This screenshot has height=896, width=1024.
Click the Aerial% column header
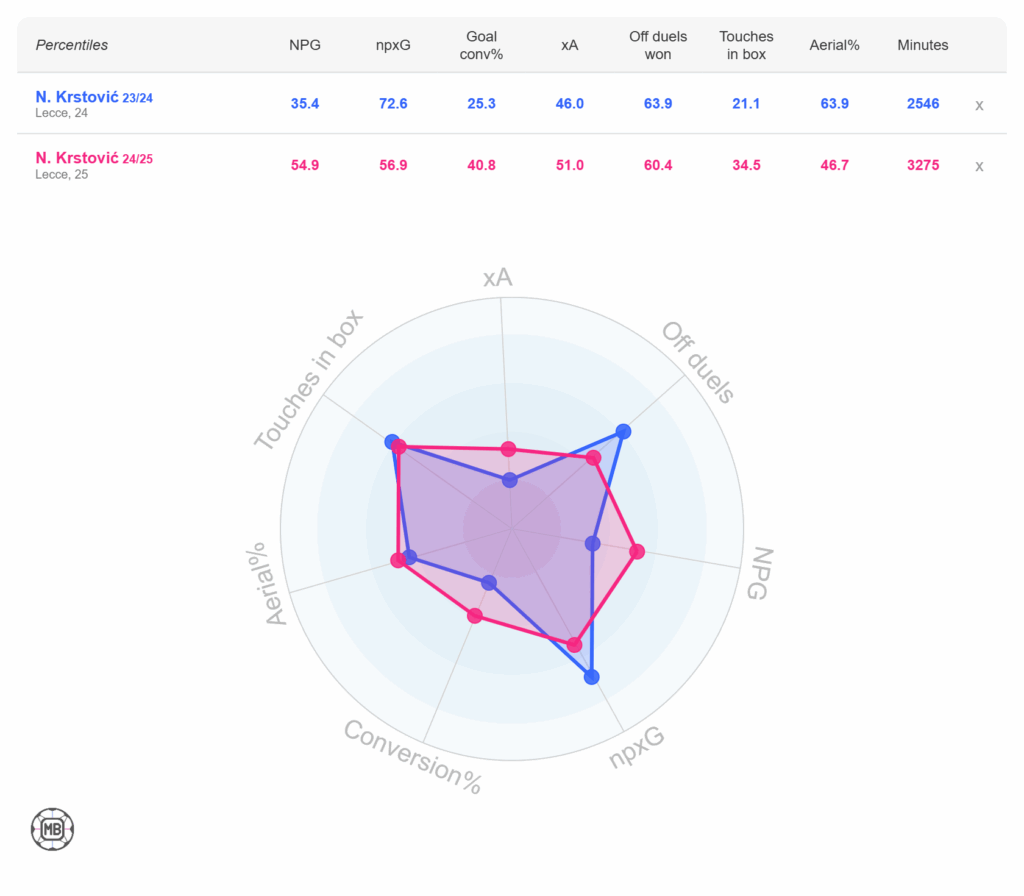coord(834,45)
